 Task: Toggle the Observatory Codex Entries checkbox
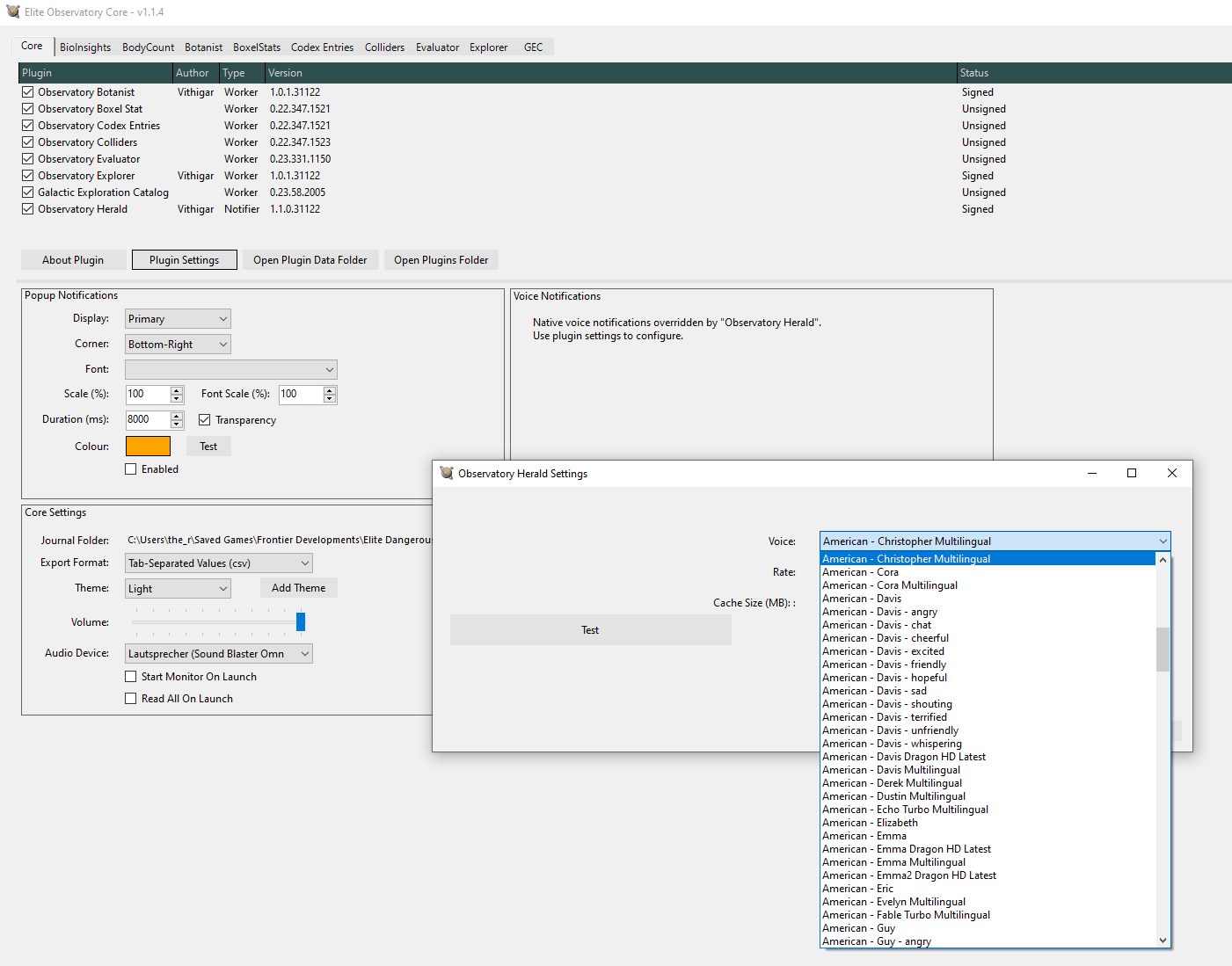[28, 126]
